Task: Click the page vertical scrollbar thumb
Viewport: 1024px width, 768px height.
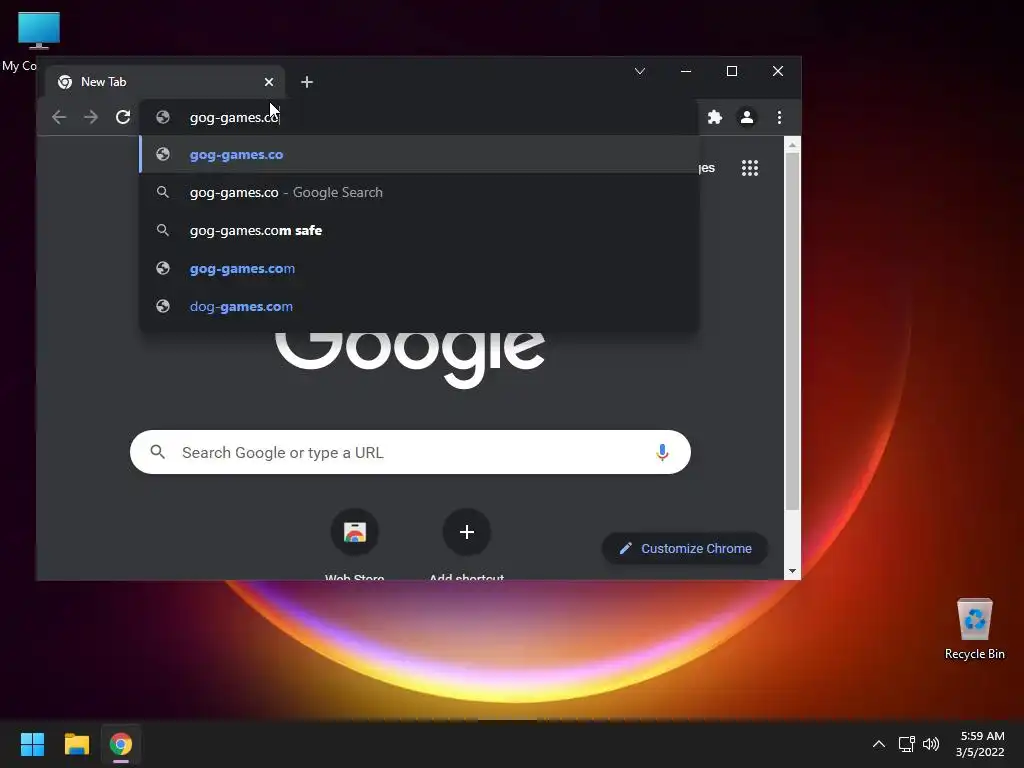Action: click(792, 332)
